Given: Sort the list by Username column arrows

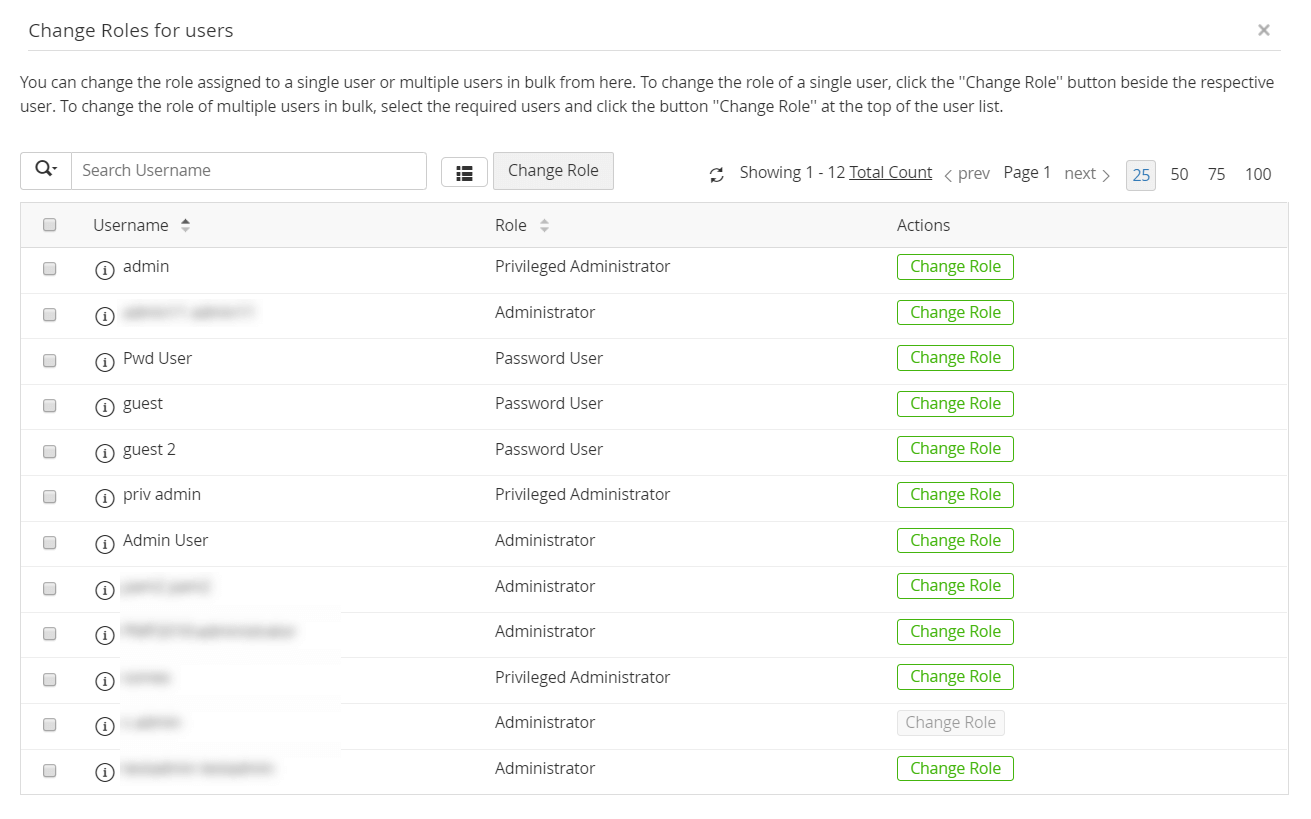Looking at the screenshot, I should click(185, 226).
